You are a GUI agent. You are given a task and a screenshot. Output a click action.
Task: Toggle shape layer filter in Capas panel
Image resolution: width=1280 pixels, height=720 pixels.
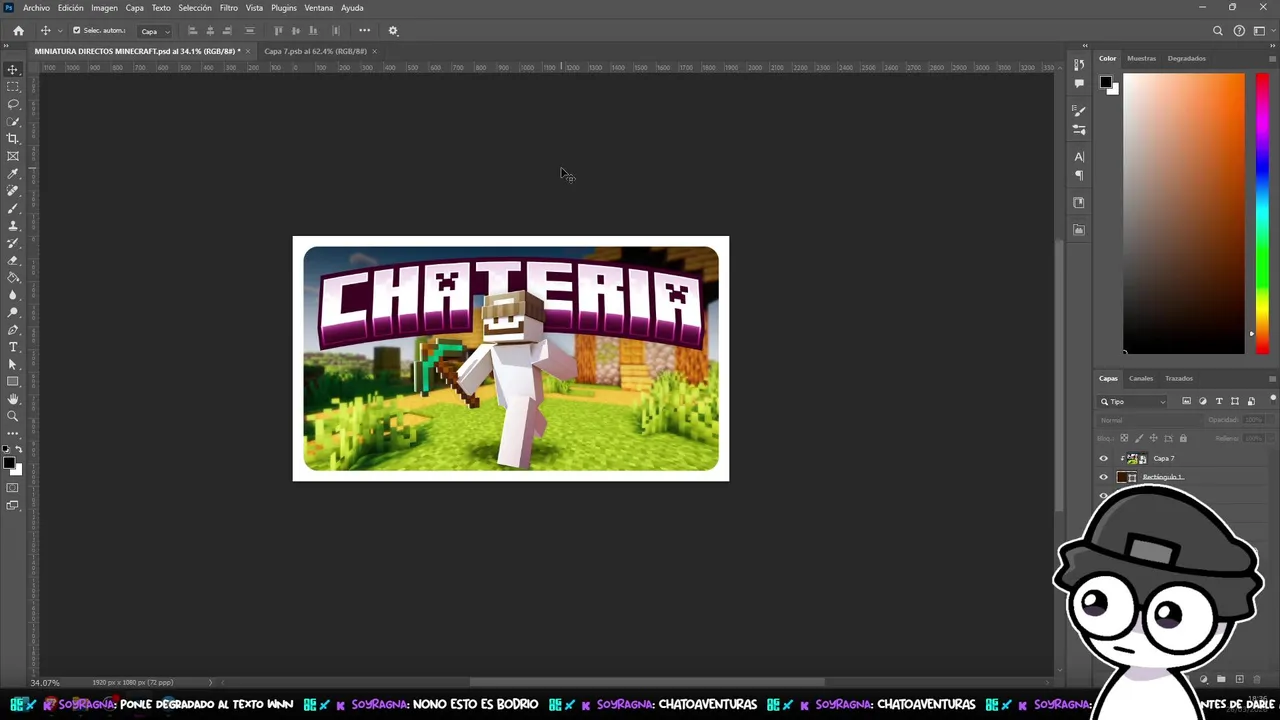[x=1235, y=402]
